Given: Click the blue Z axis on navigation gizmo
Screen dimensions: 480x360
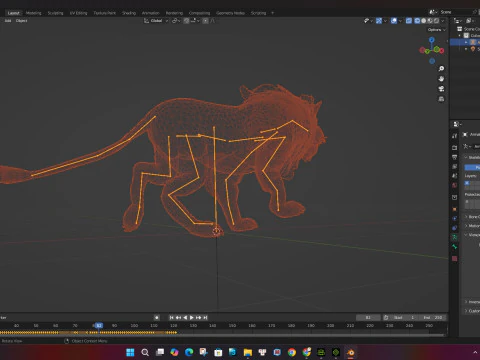Looking at the screenshot, I should click(432, 40).
